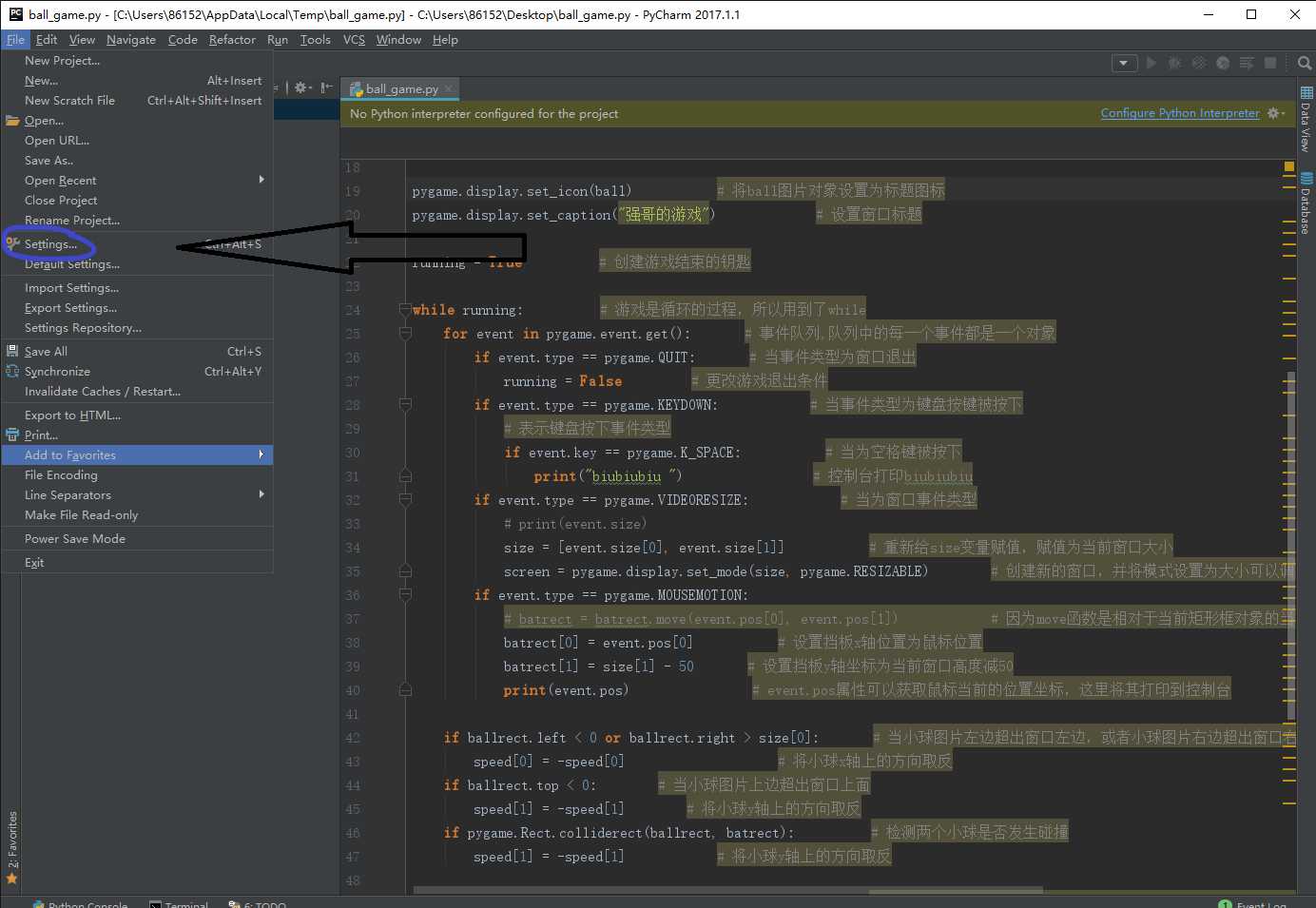1316x908 pixels.
Task: Toggle fold marker at line 28
Action: click(x=405, y=405)
